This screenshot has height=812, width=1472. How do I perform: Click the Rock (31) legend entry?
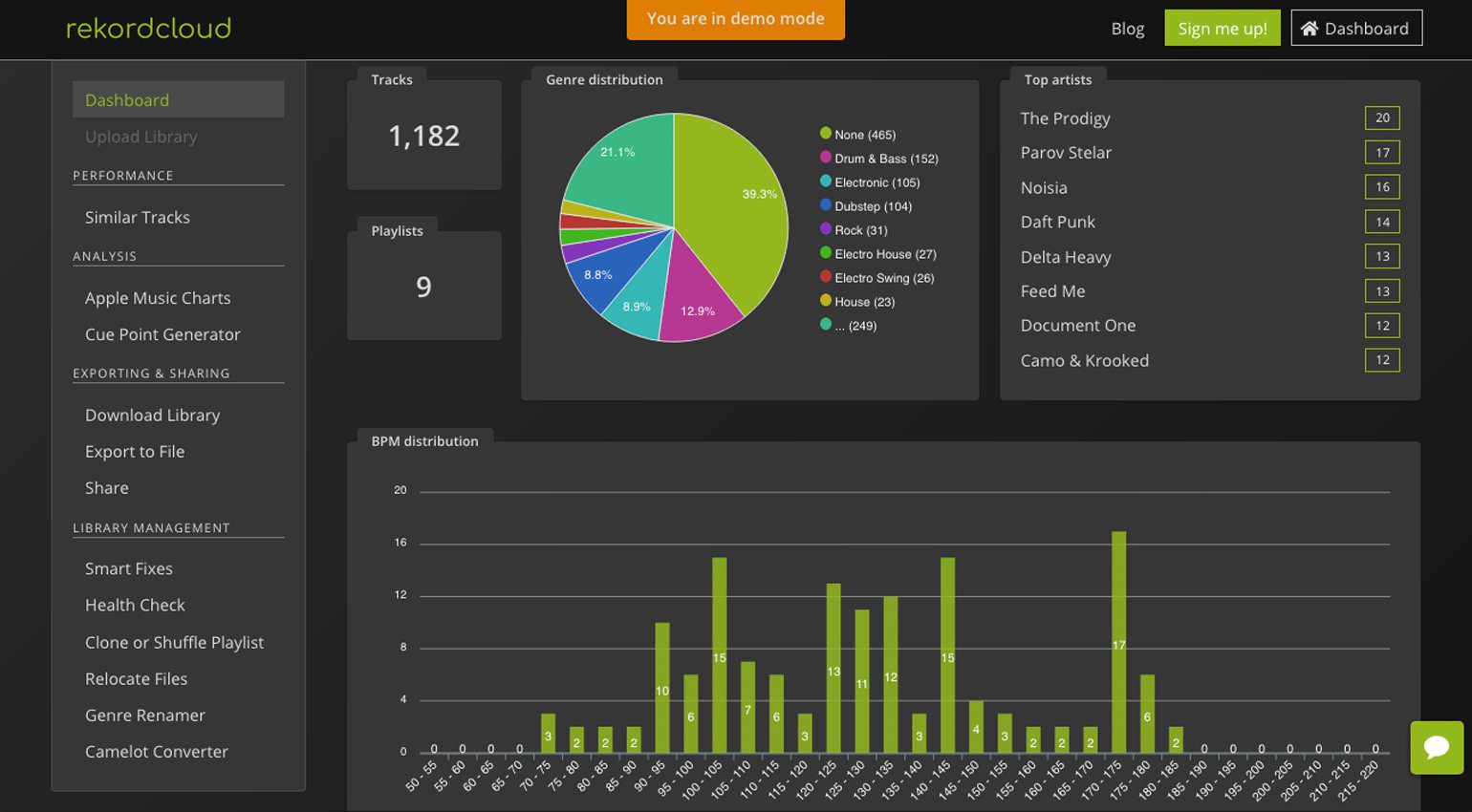point(854,229)
